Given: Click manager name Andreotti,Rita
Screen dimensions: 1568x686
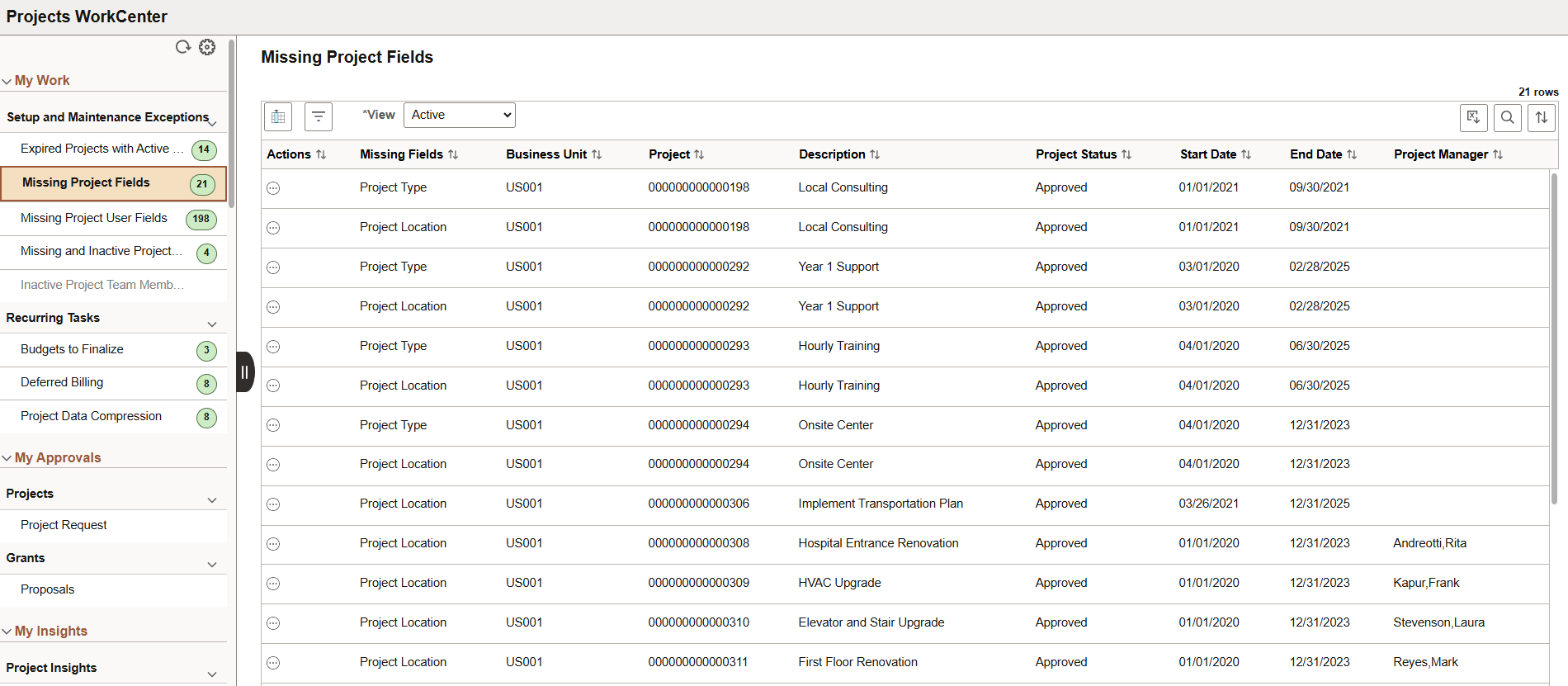Looking at the screenshot, I should (1430, 543).
